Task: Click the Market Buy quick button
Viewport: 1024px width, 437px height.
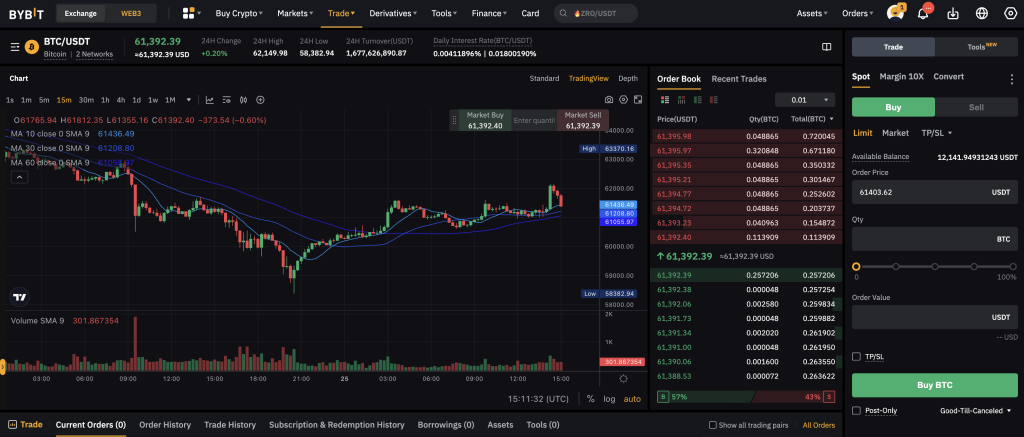Action: (485, 120)
